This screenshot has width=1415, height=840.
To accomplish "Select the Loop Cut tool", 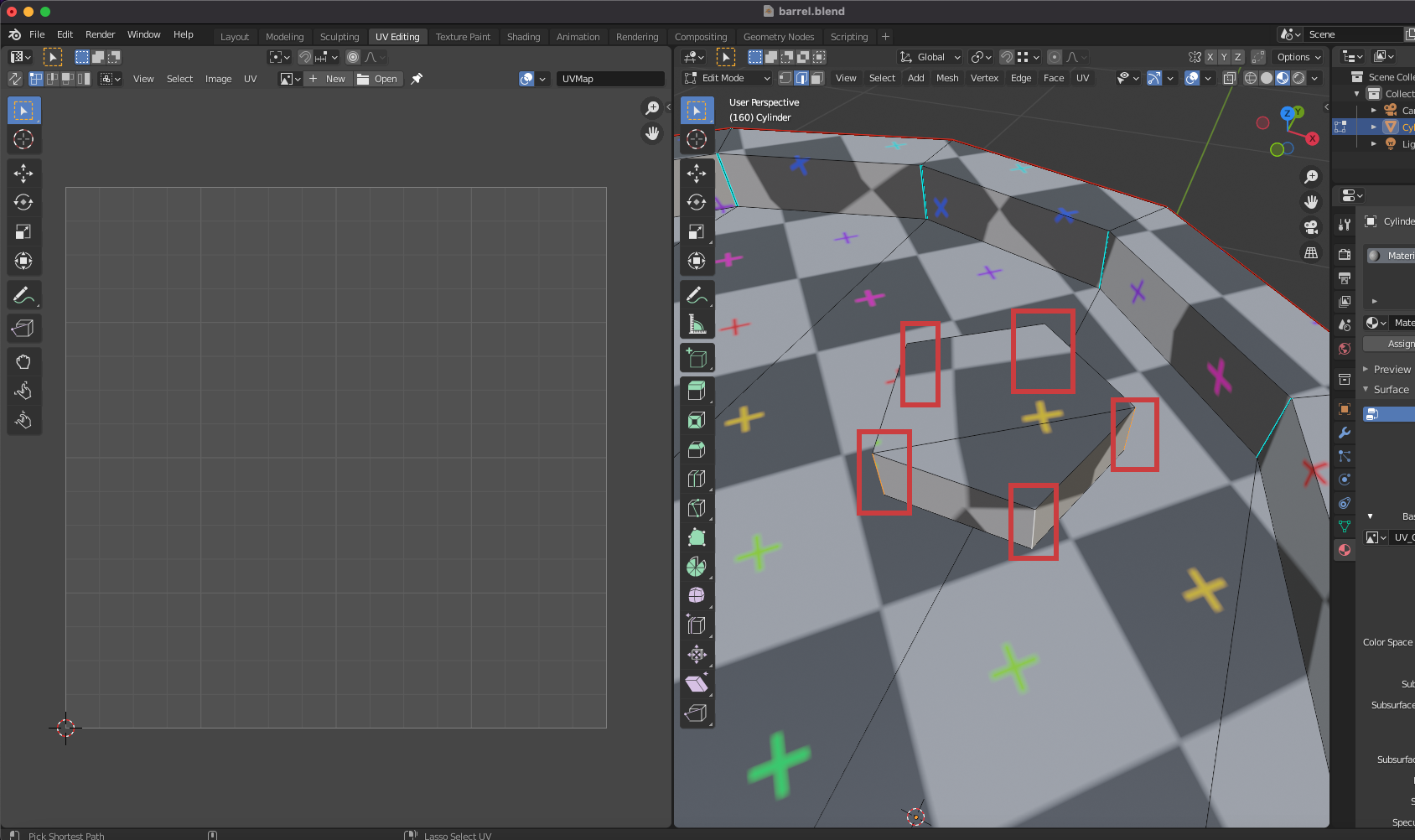I will click(x=697, y=479).
